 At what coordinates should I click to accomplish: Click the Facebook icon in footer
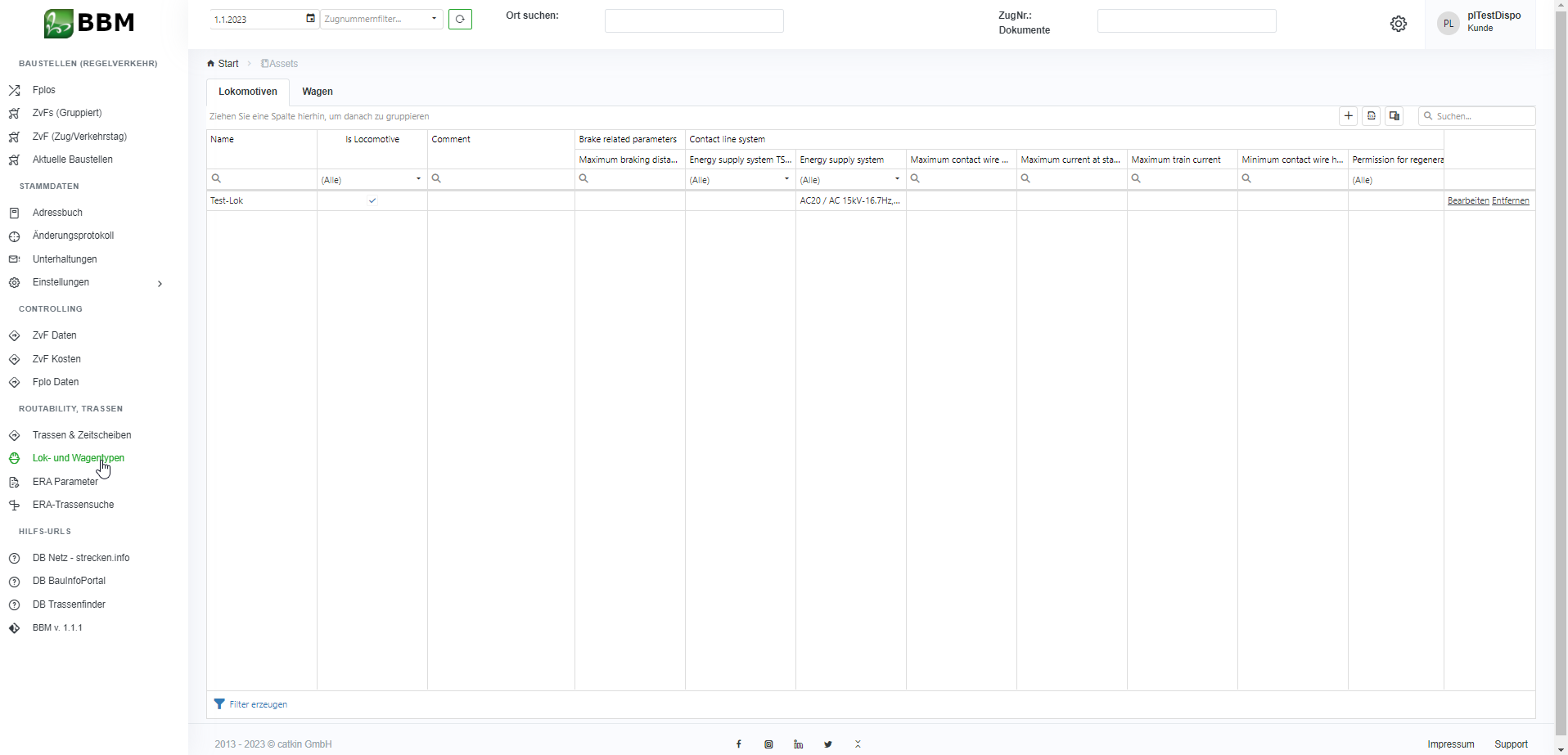[738, 744]
